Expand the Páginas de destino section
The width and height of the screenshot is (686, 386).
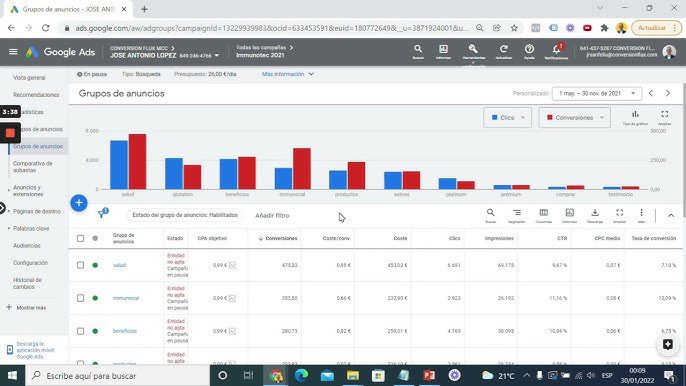(x=36, y=211)
